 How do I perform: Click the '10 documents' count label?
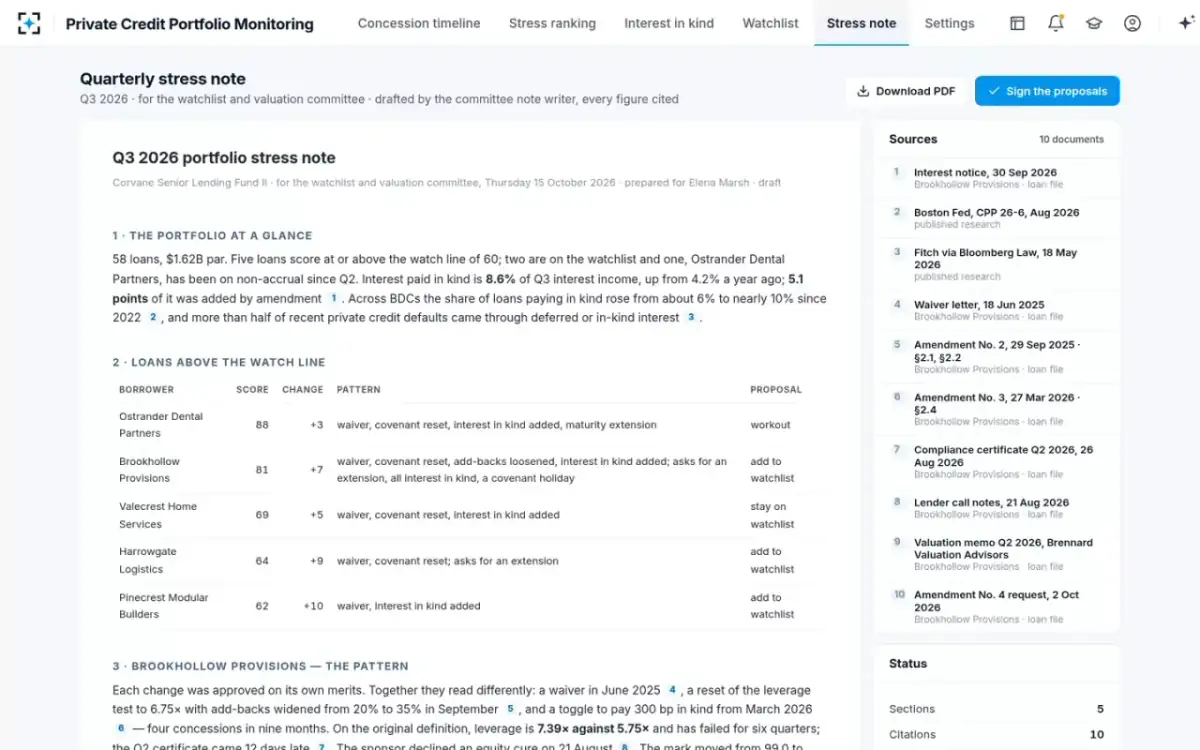coord(1071,139)
